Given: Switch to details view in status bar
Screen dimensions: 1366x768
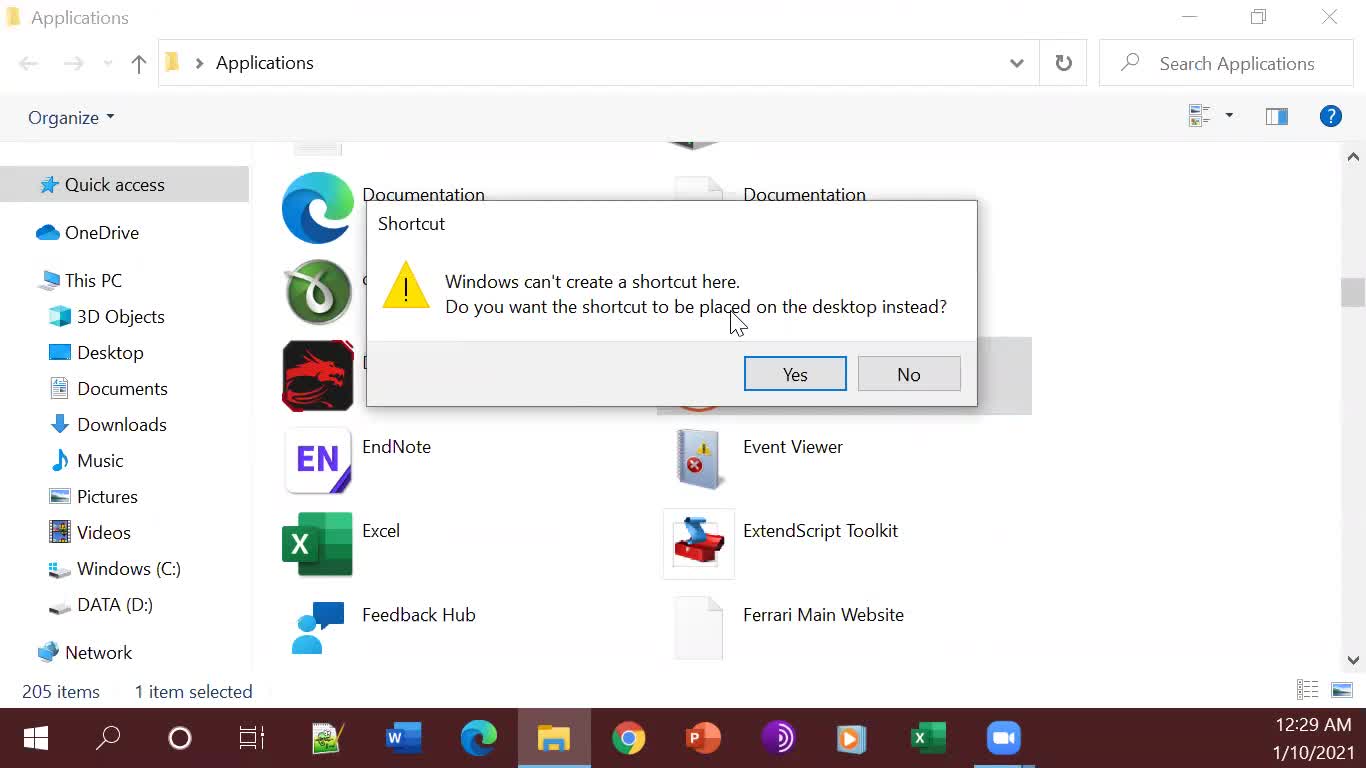Looking at the screenshot, I should point(1306,690).
